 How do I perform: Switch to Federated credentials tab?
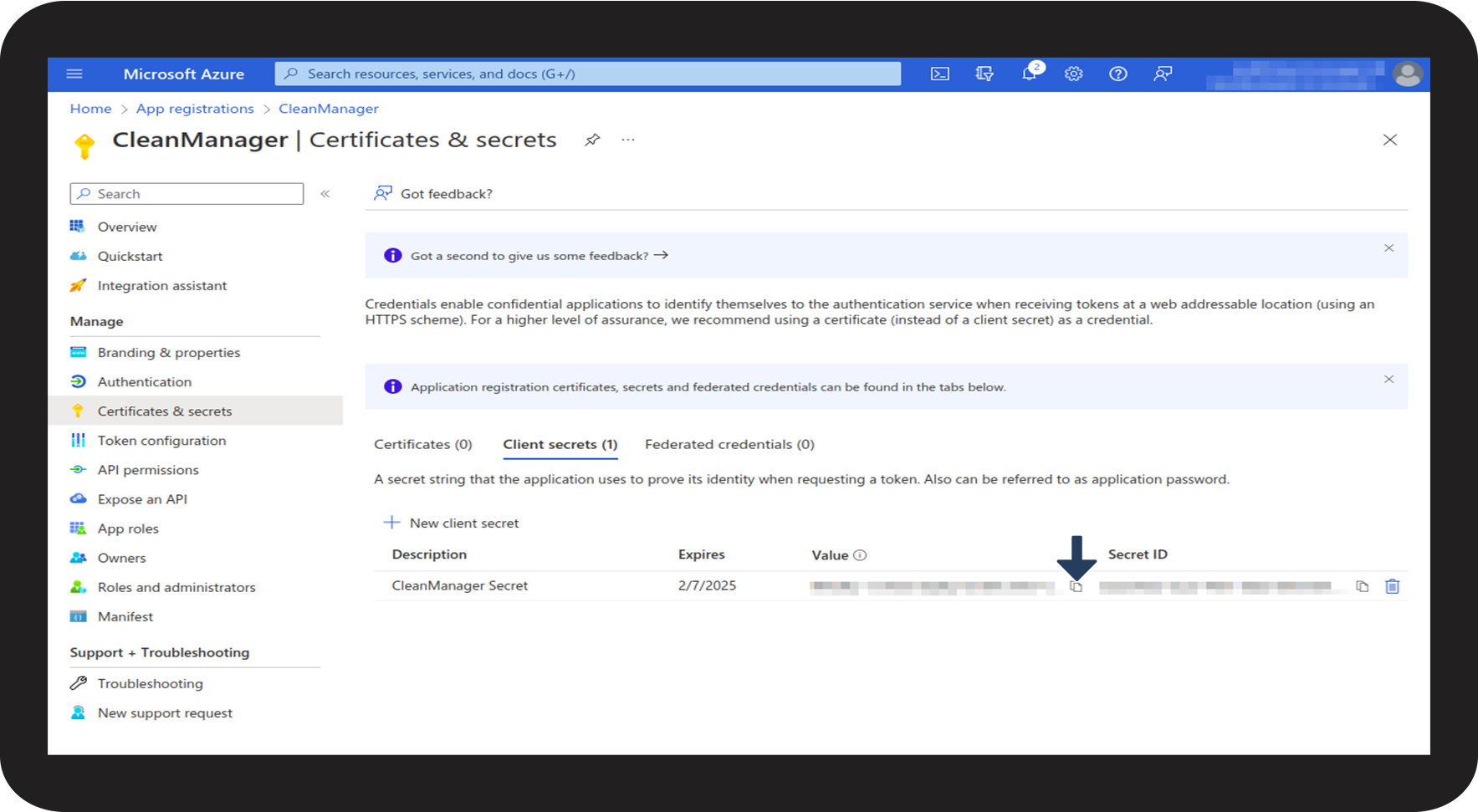[729, 444]
